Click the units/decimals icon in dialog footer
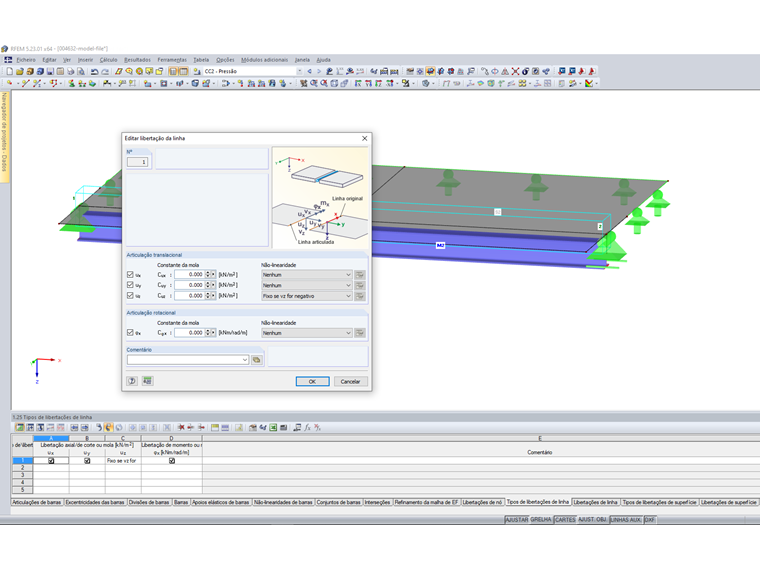 (x=147, y=381)
